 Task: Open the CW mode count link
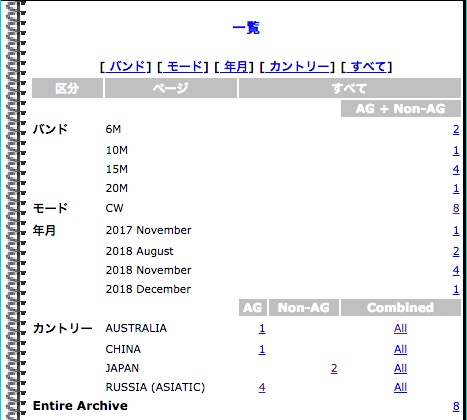(456, 208)
